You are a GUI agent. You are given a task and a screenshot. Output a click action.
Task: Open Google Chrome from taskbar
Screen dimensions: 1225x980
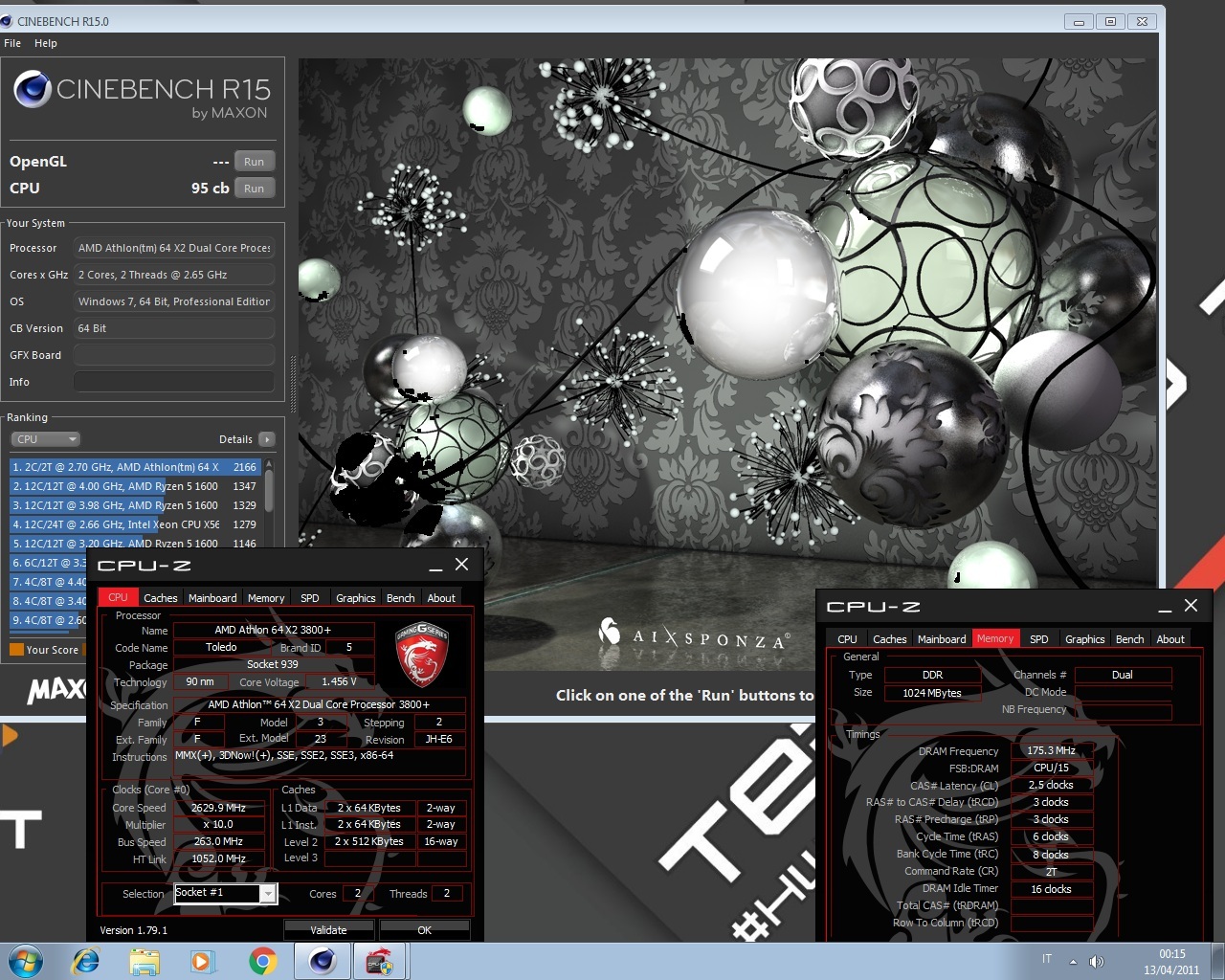(x=262, y=961)
